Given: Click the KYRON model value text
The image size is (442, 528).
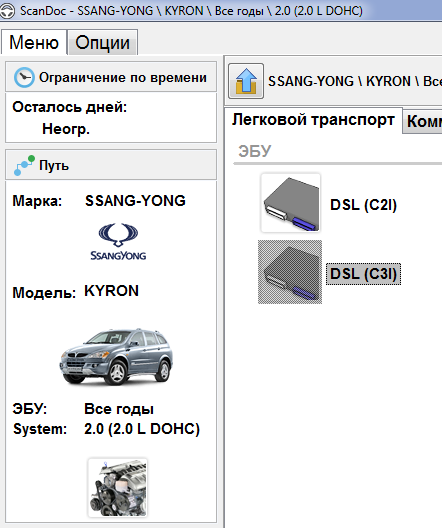Looking at the screenshot, I should click(x=111, y=291).
